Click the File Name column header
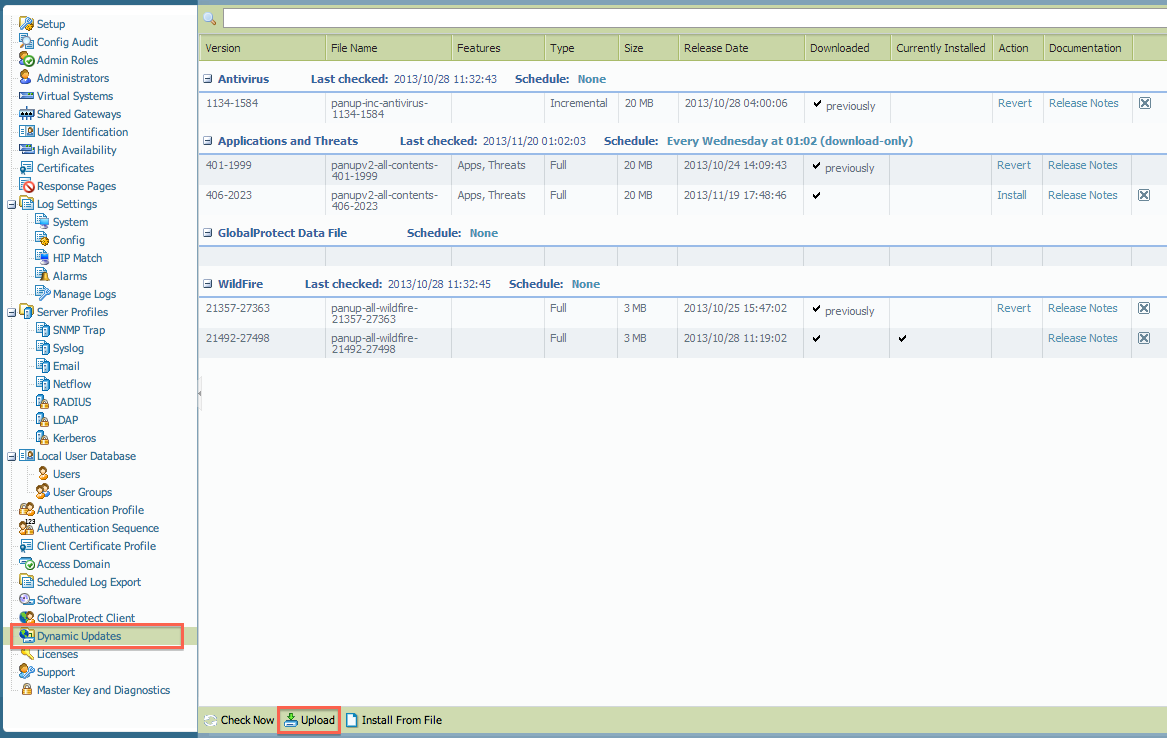The height and width of the screenshot is (738, 1167). (389, 48)
